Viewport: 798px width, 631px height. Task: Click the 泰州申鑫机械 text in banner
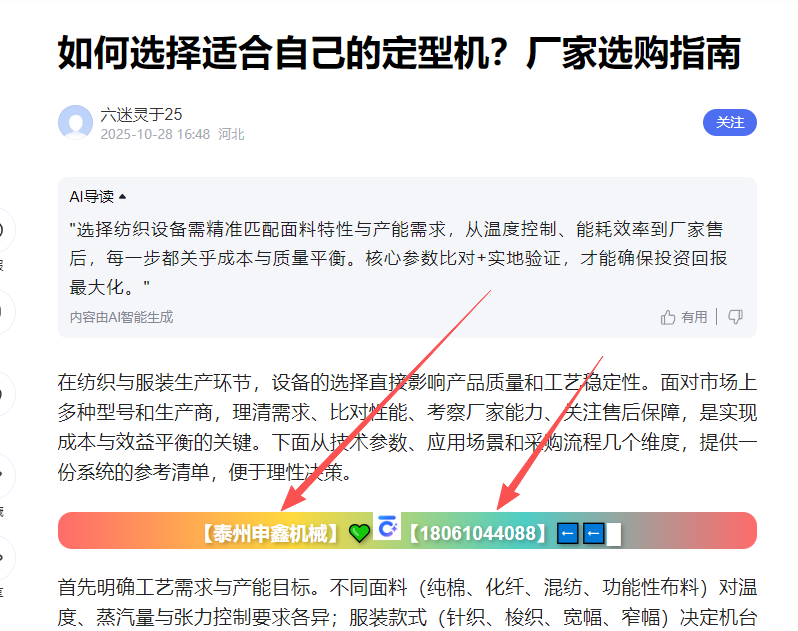tap(270, 533)
